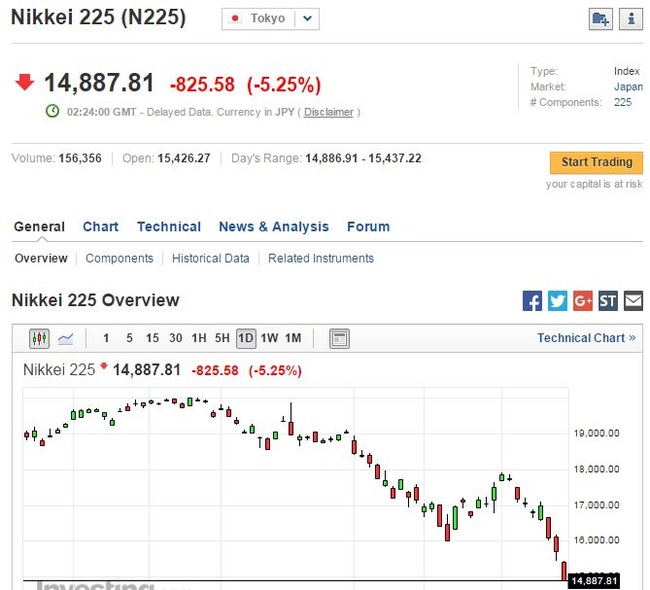Select the 5H chart interval

pyautogui.click(x=222, y=338)
